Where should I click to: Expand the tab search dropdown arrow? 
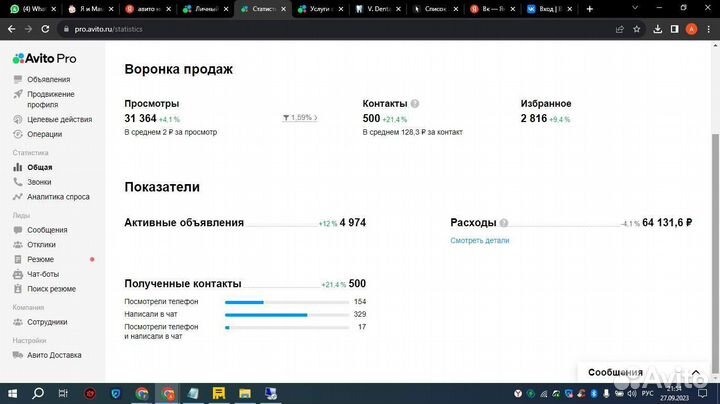point(635,8)
